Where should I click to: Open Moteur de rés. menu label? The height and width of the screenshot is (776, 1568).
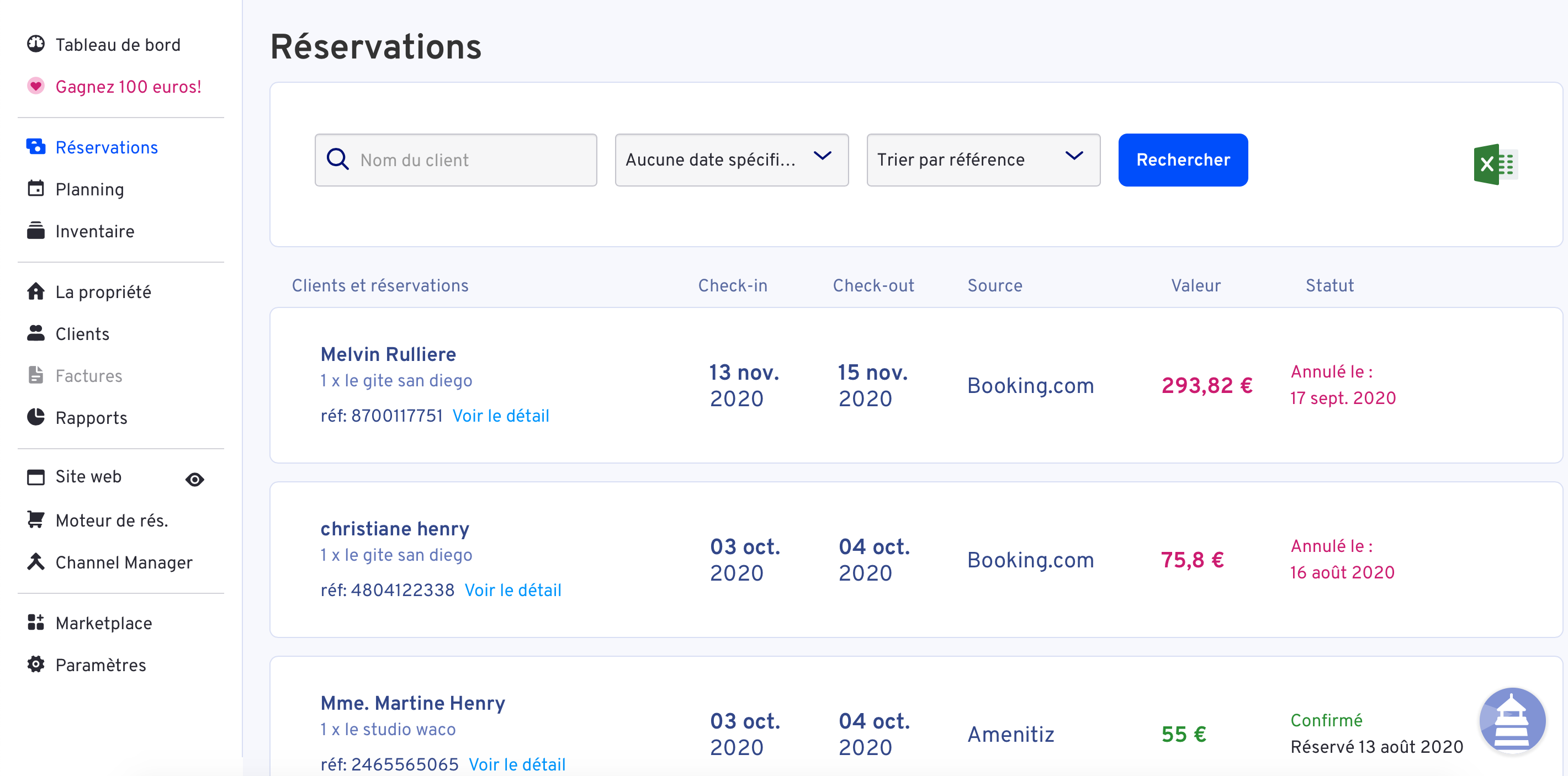(112, 520)
